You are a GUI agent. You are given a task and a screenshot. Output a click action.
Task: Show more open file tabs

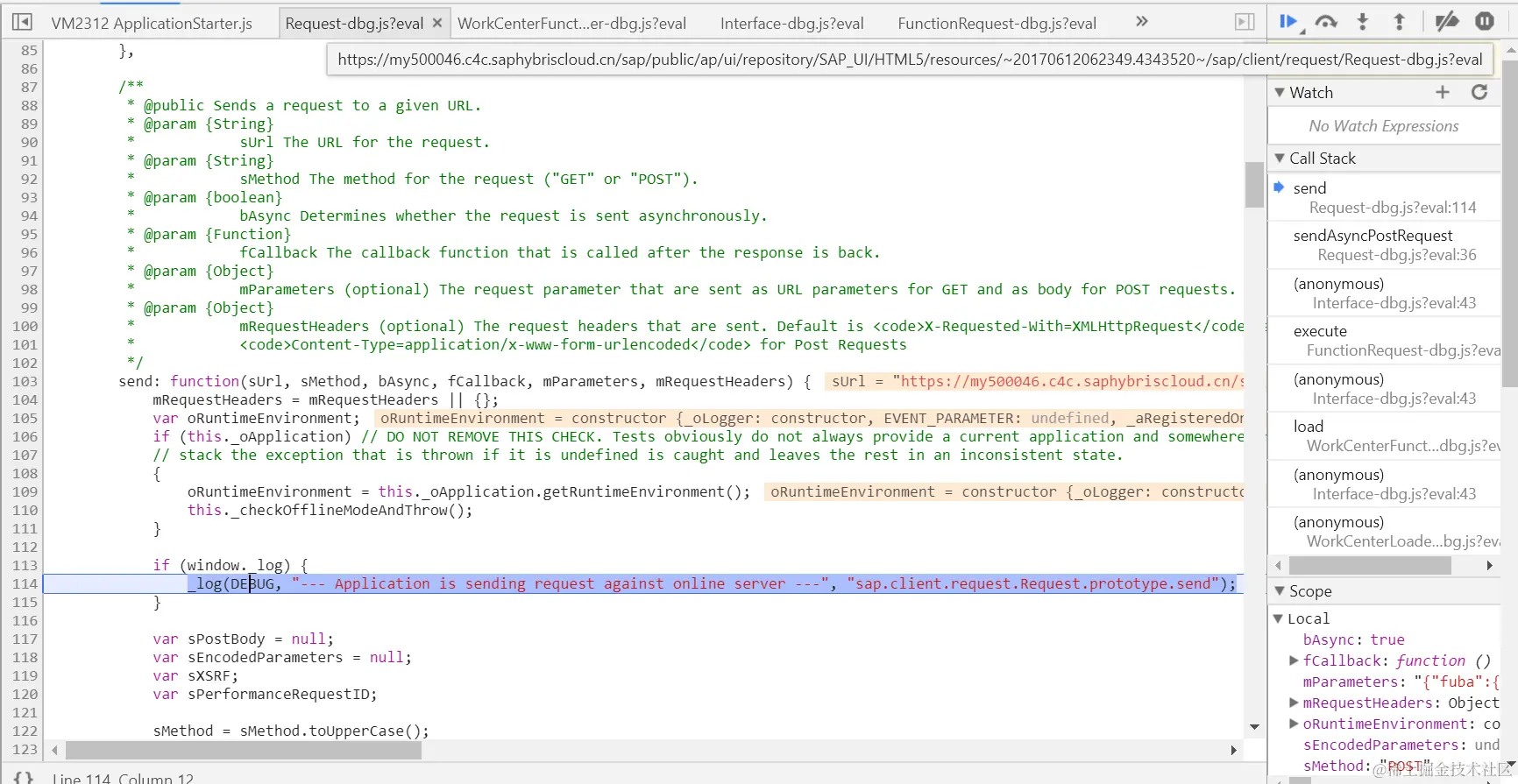1141,21
